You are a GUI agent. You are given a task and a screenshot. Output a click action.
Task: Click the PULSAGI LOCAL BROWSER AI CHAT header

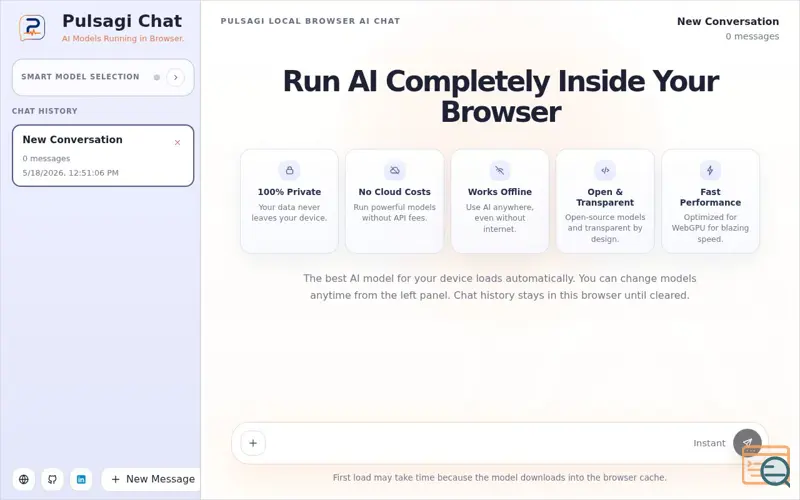[310, 21]
